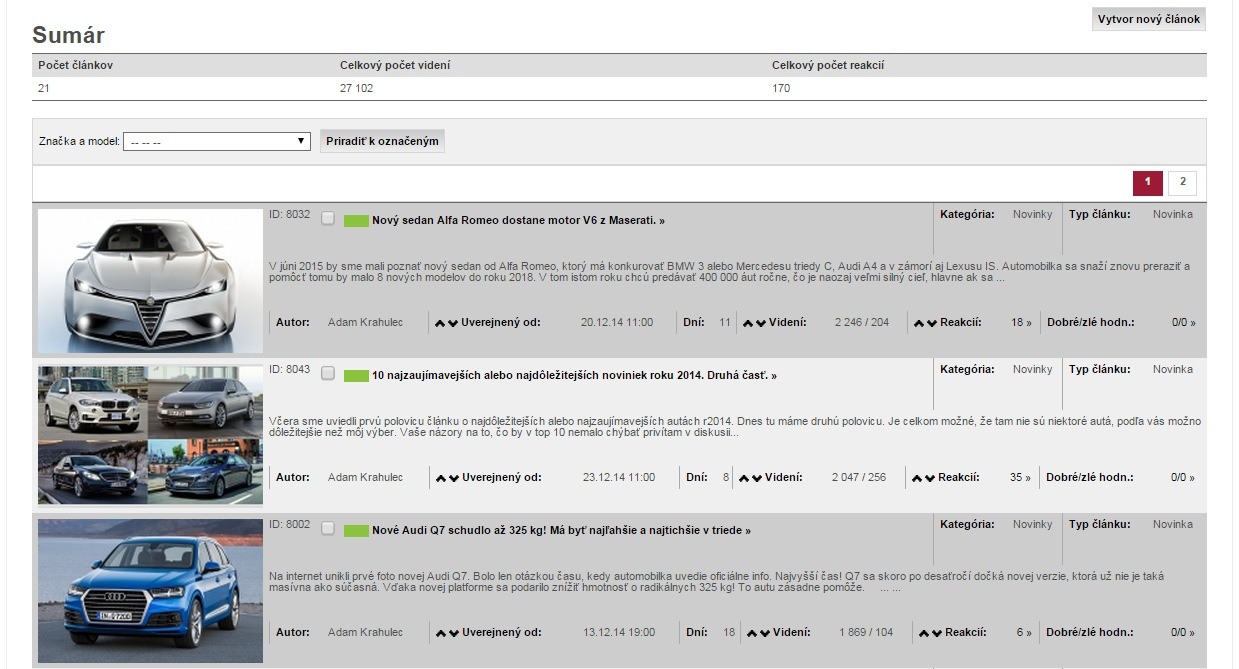The width and height of the screenshot is (1239, 669).
Task: Click date 23.12.14 11:00 in 10 najzaujímavejších row
Action: [619, 478]
